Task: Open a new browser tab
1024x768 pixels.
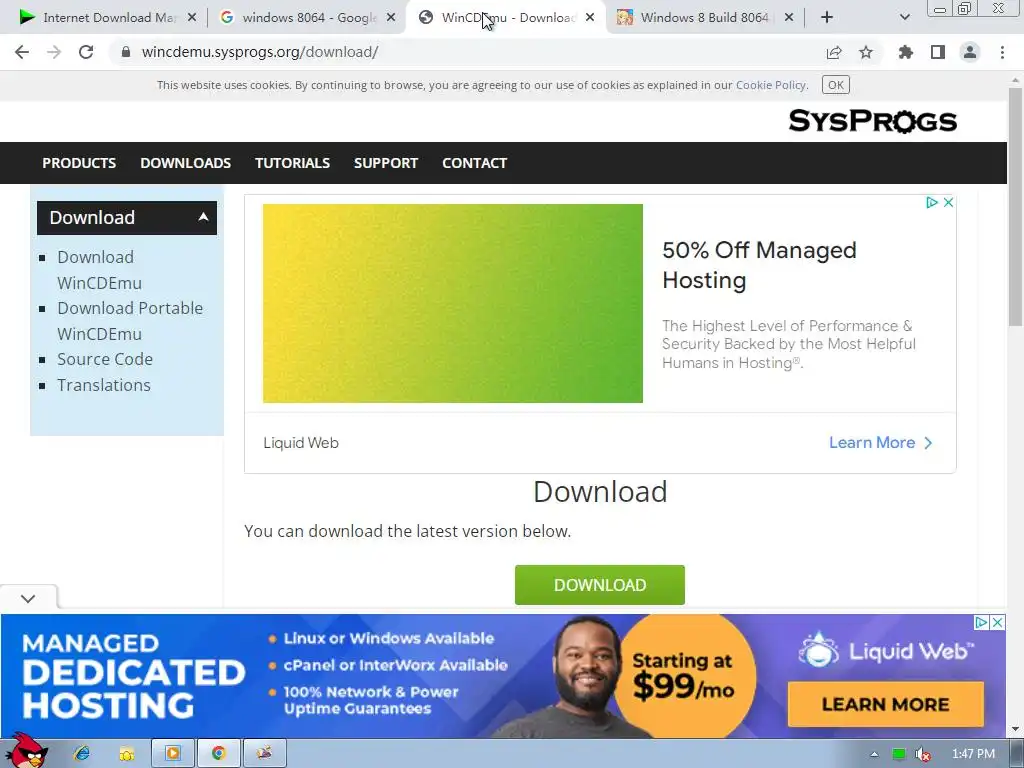Action: 827,18
